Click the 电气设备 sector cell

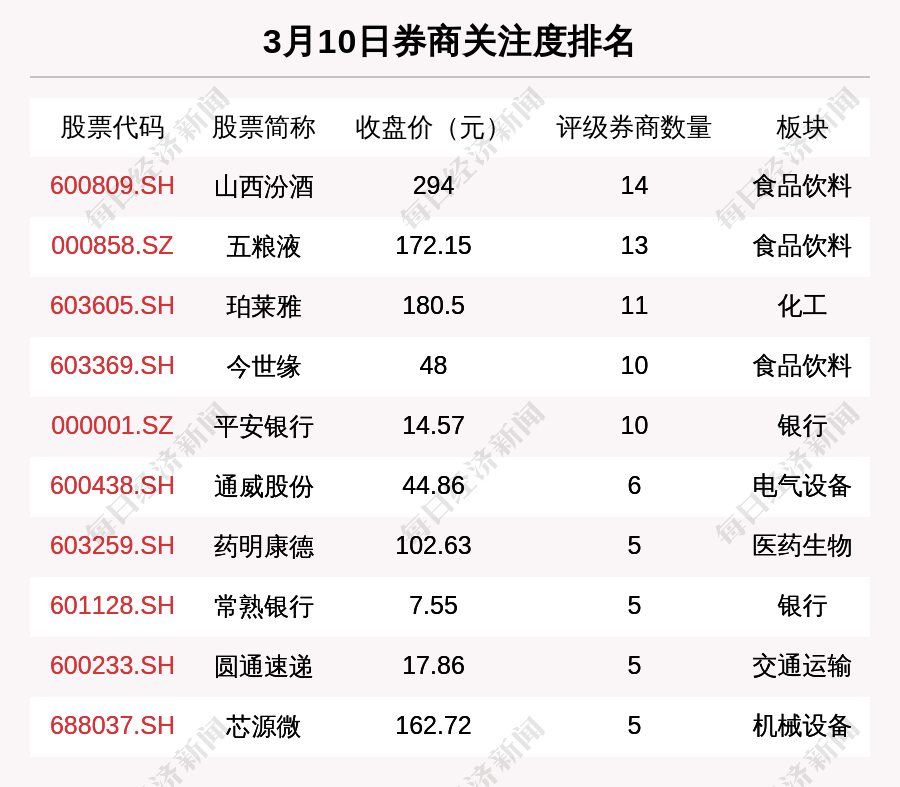click(802, 486)
